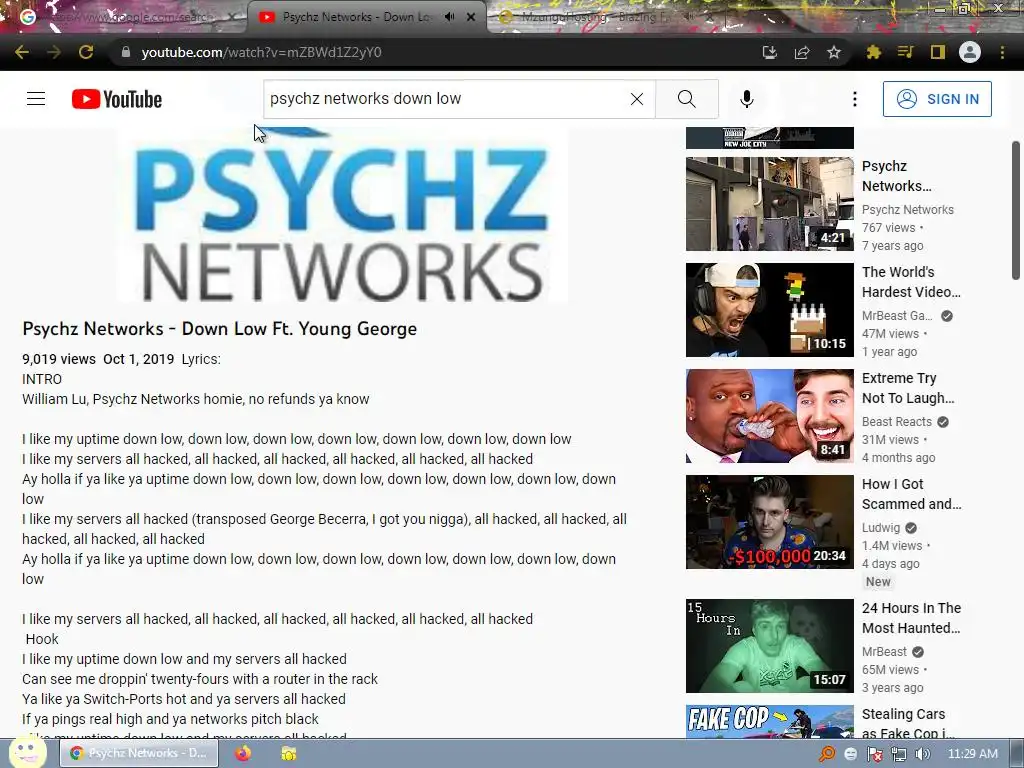1024x768 pixels.
Task: Click the SIGN IN button
Action: click(937, 99)
